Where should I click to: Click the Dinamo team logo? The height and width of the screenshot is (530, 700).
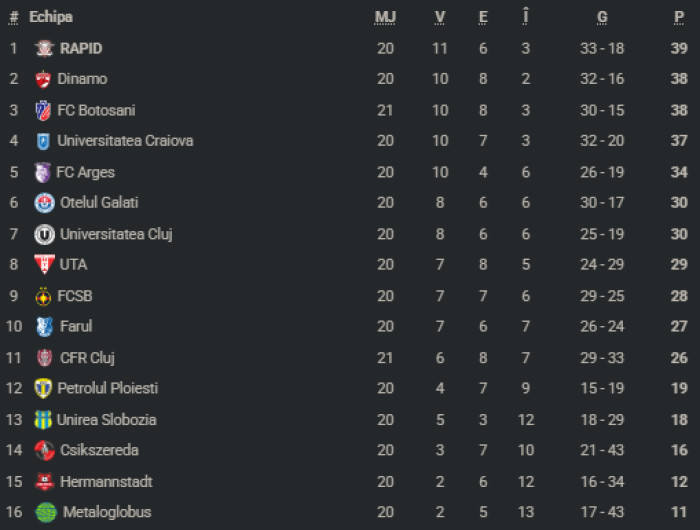[x=43, y=79]
